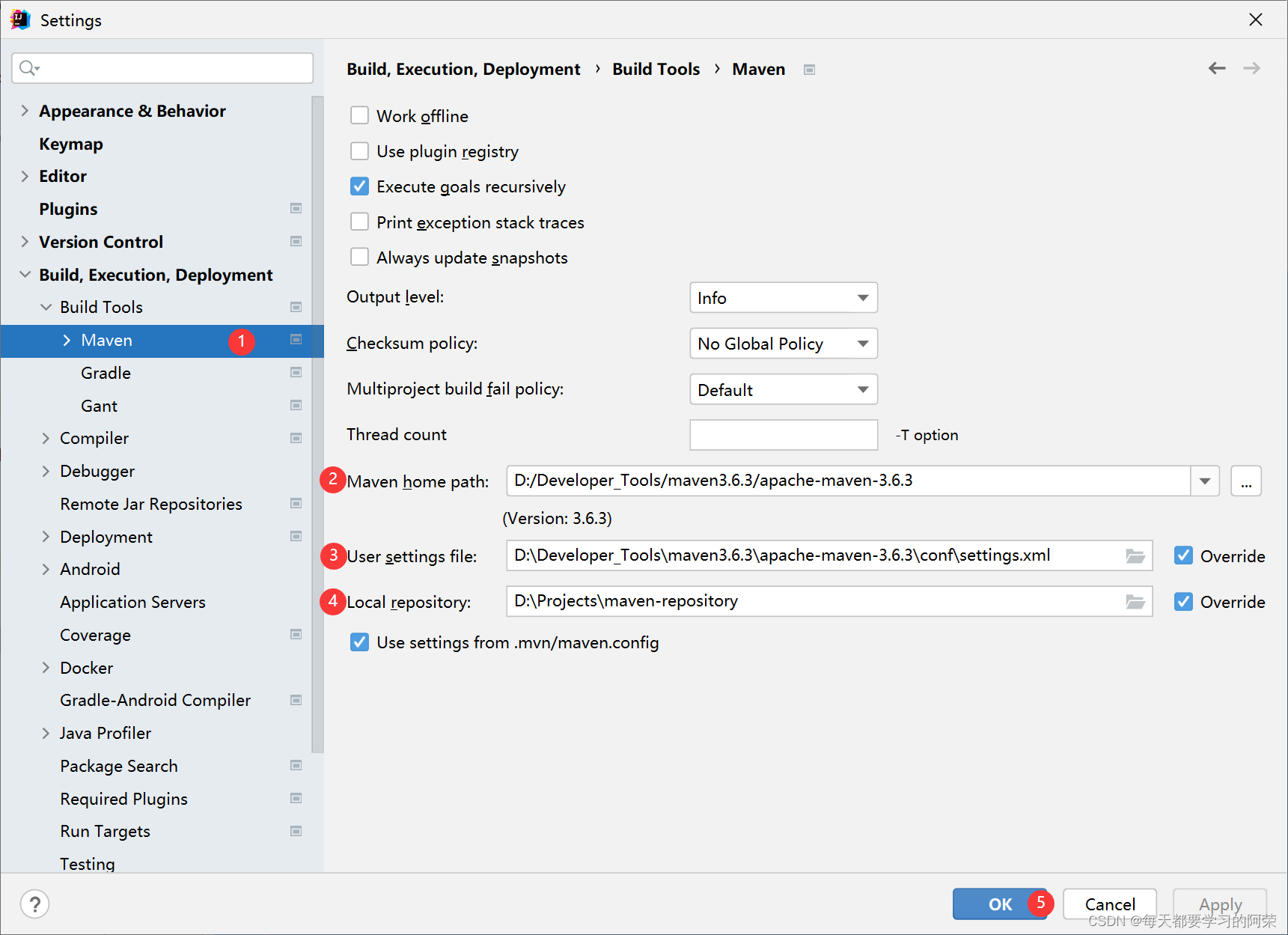Click Cancel button
1288x935 pixels.
point(1110,904)
